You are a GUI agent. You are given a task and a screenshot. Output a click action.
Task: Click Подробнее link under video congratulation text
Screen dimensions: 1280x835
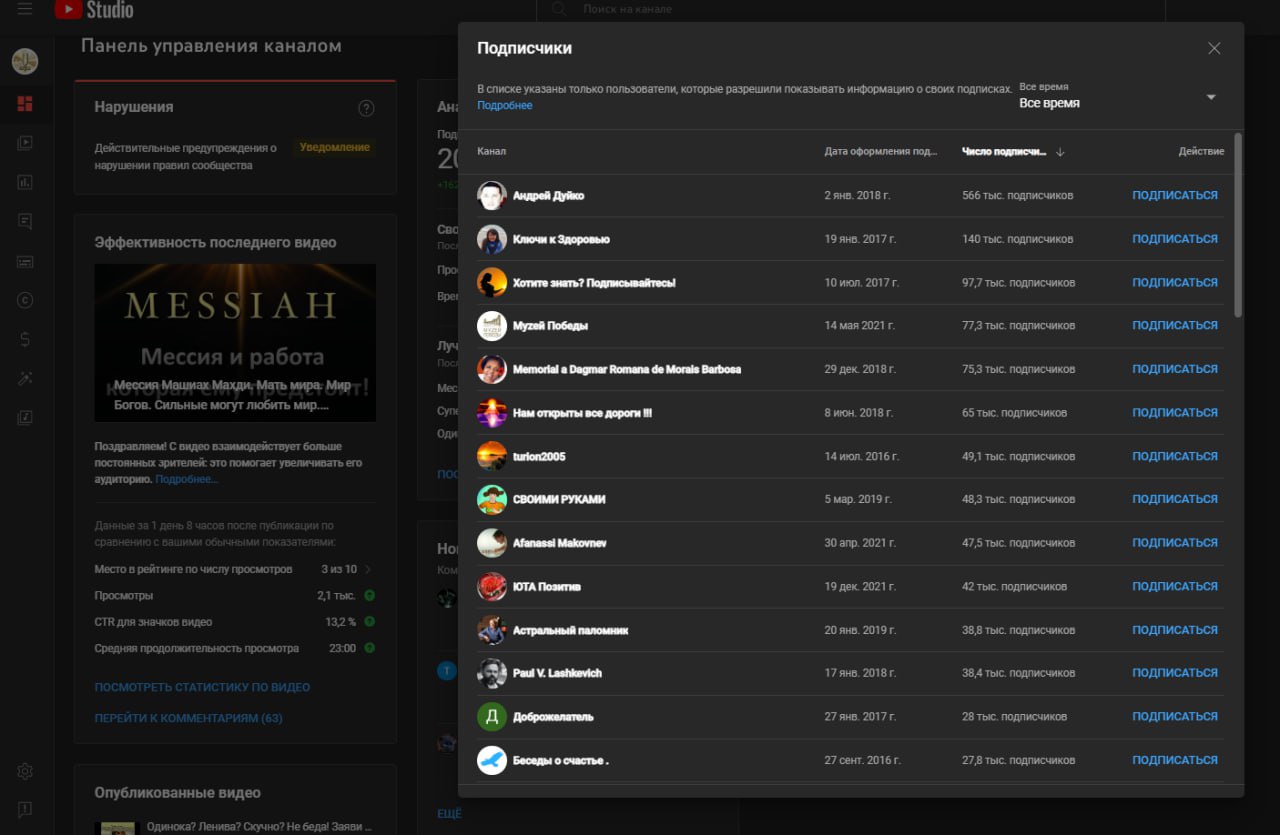[186, 480]
